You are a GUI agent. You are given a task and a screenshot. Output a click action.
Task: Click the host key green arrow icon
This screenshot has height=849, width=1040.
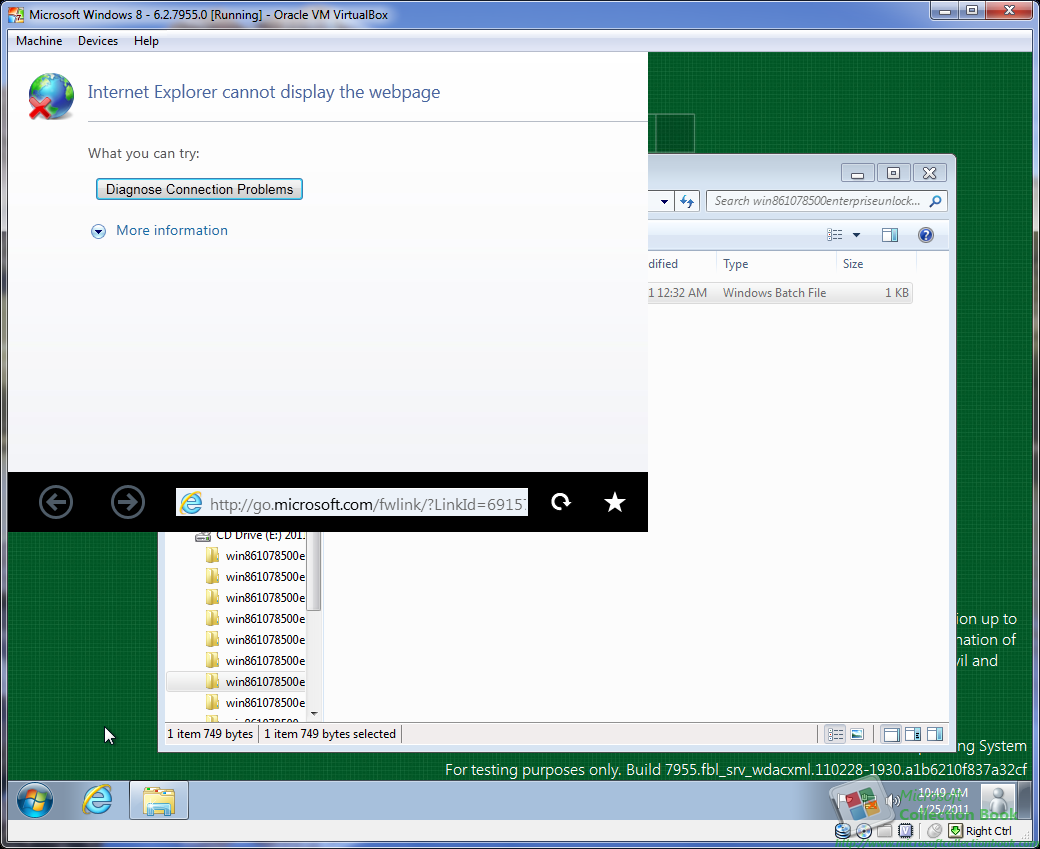[955, 831]
